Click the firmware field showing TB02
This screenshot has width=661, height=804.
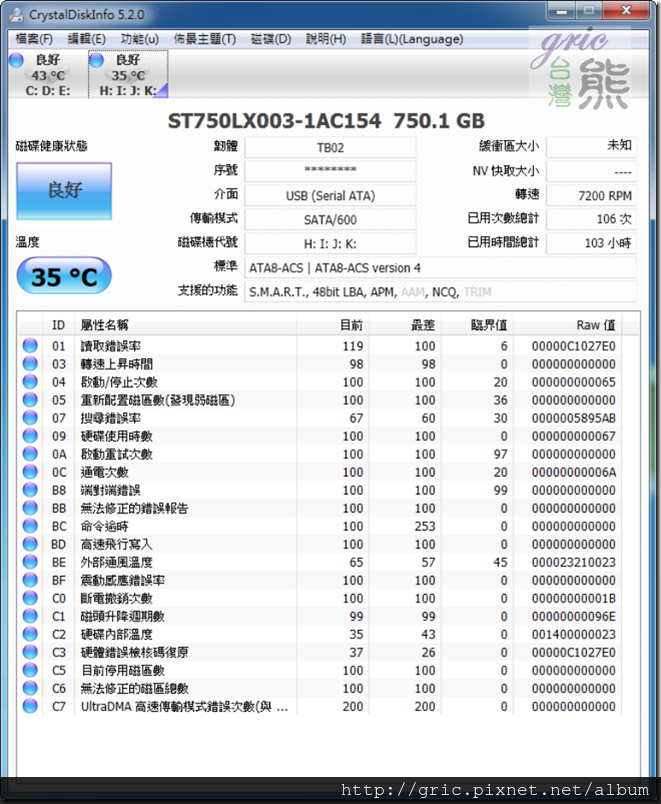pos(330,148)
